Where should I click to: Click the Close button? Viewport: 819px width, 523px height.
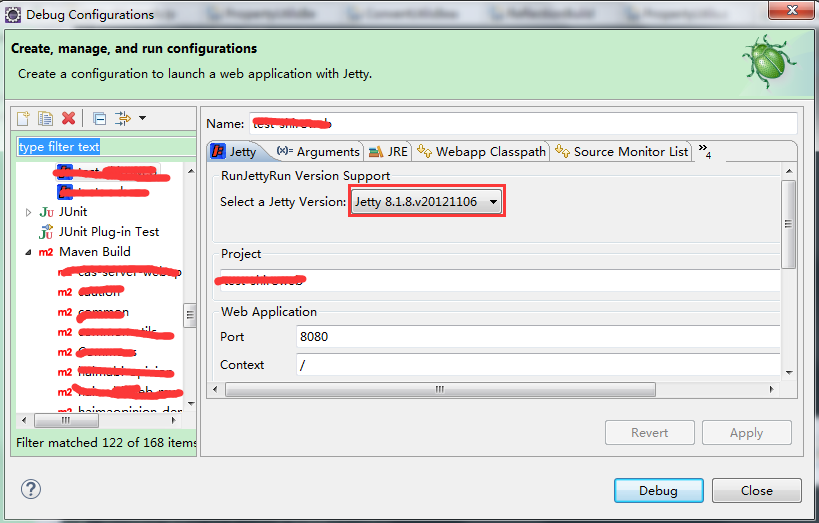[757, 491]
